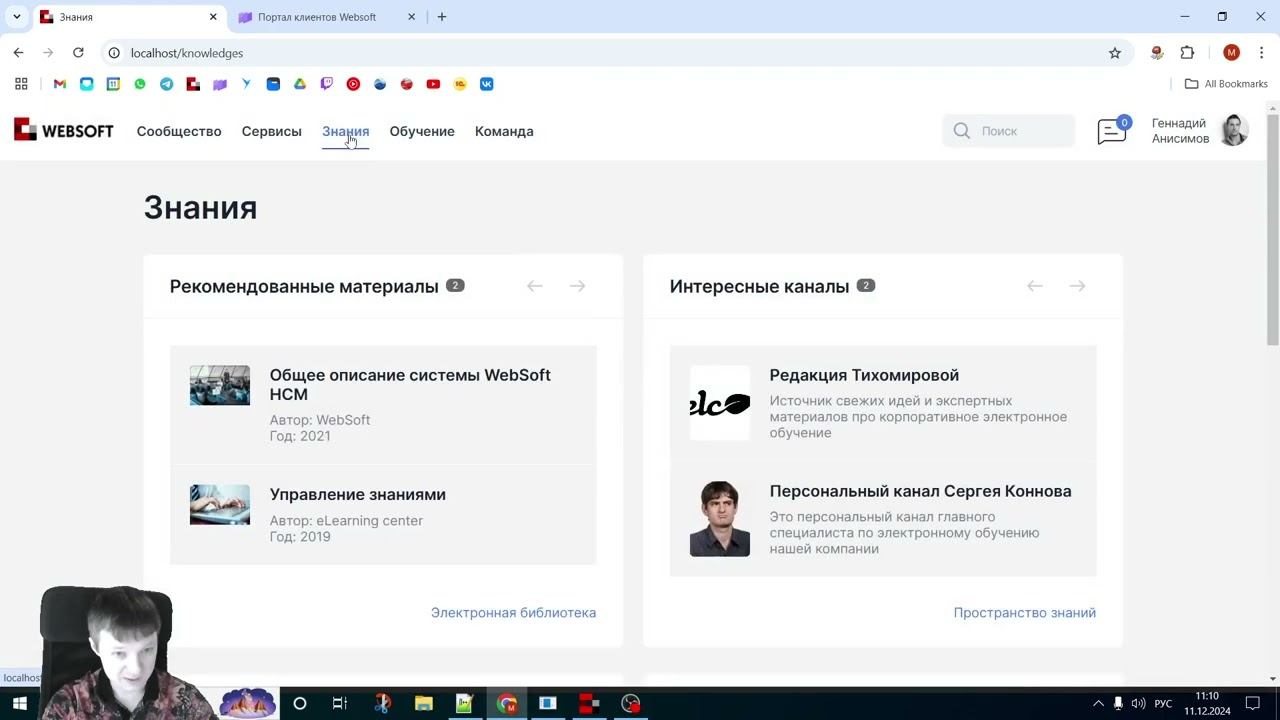Viewport: 1280px width, 720px height.
Task: Open the Сообщество menu
Action: tap(179, 131)
